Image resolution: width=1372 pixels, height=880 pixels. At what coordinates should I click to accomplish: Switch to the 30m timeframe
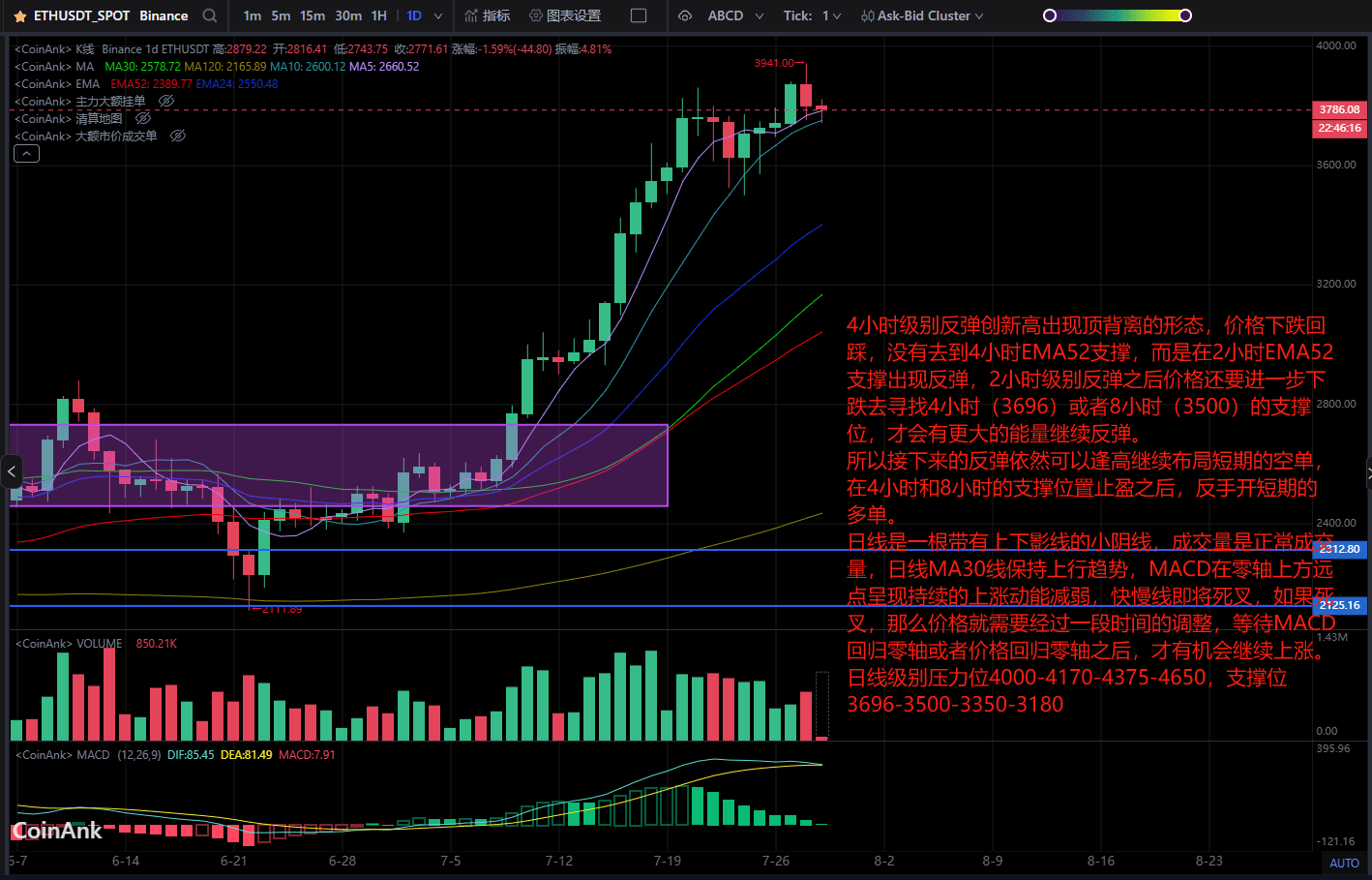click(348, 15)
